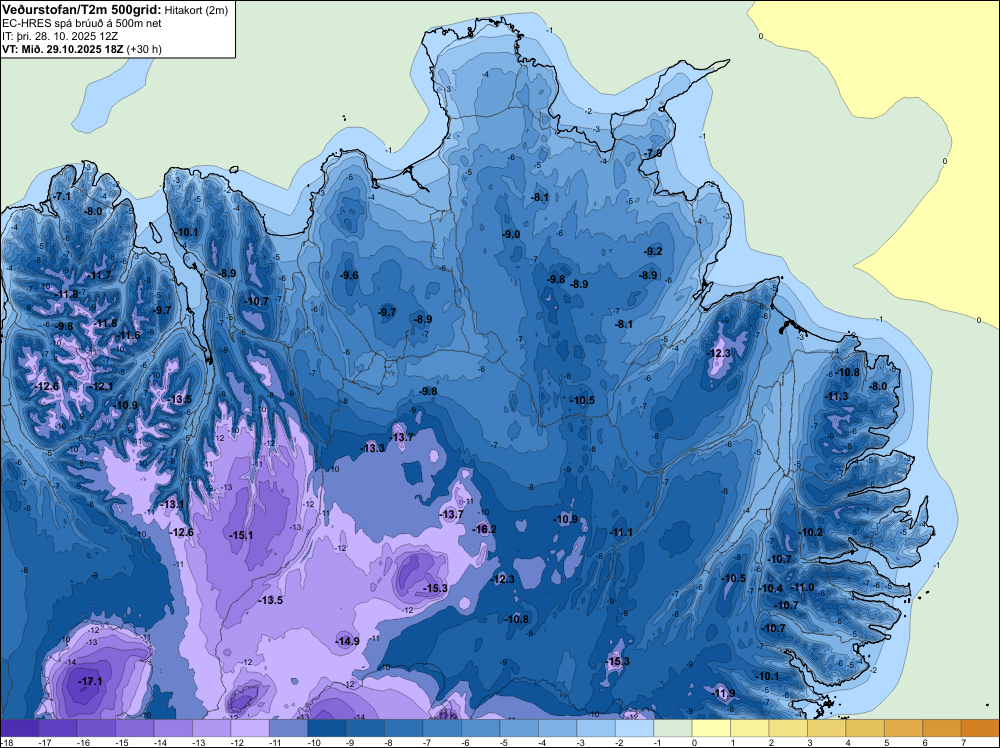
Task: Click the "(+30 h)" forecast lead text
Action: pyautogui.click(x=144, y=49)
